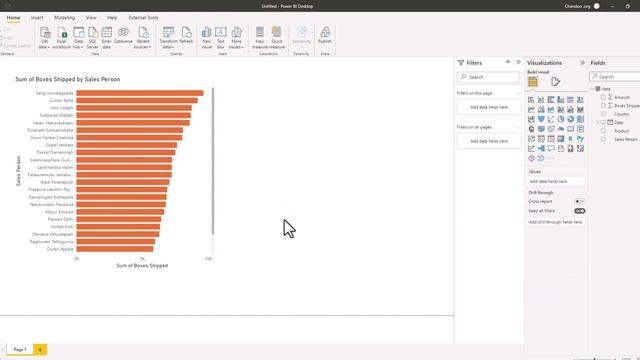Collapse the data table in Fields

point(592,89)
